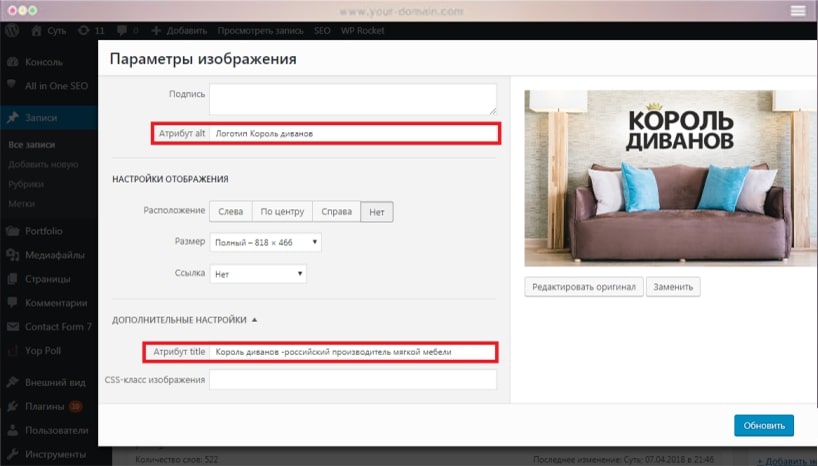Set alignment to 'Справа'
Viewport: 818px width, 466px height.
[336, 211]
